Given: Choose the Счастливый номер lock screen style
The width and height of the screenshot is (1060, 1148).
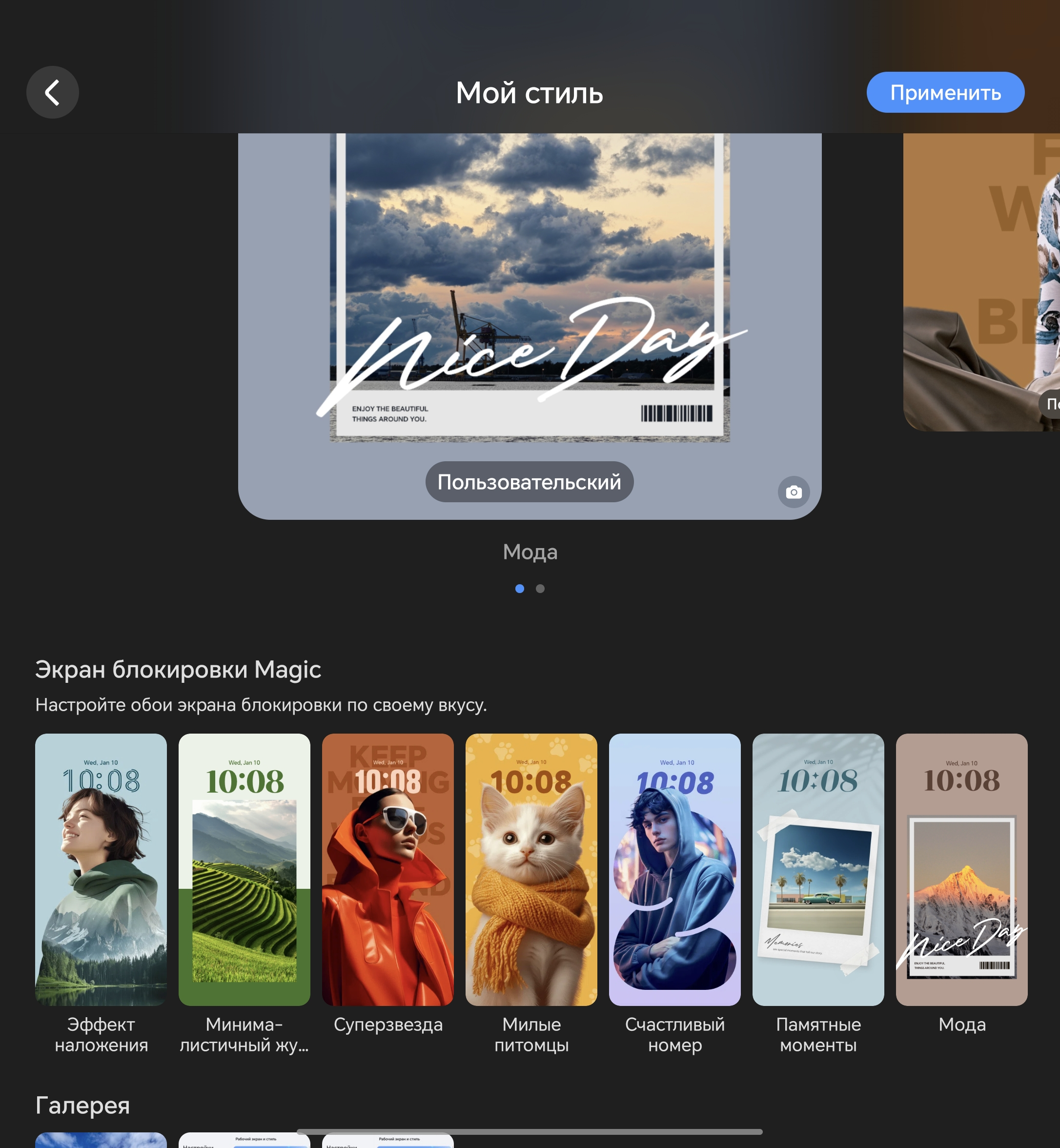Looking at the screenshot, I should click(674, 870).
